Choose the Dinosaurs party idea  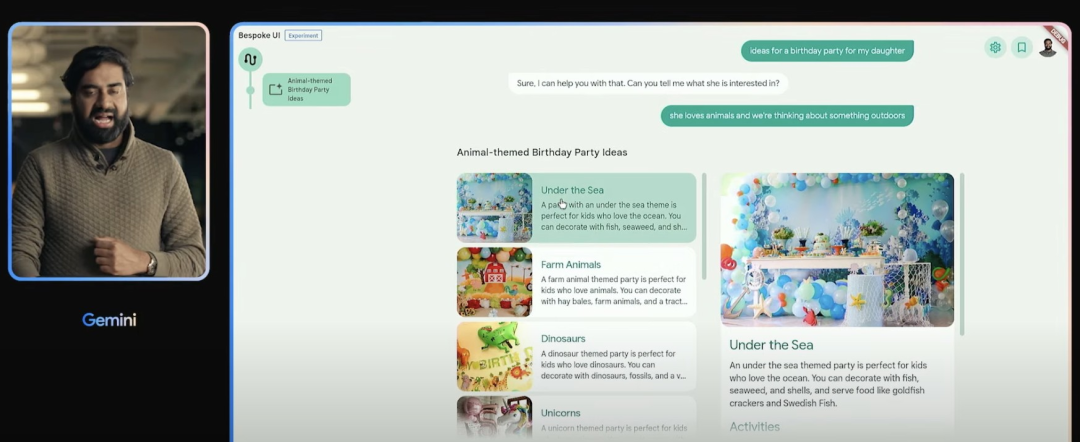[x=577, y=357]
